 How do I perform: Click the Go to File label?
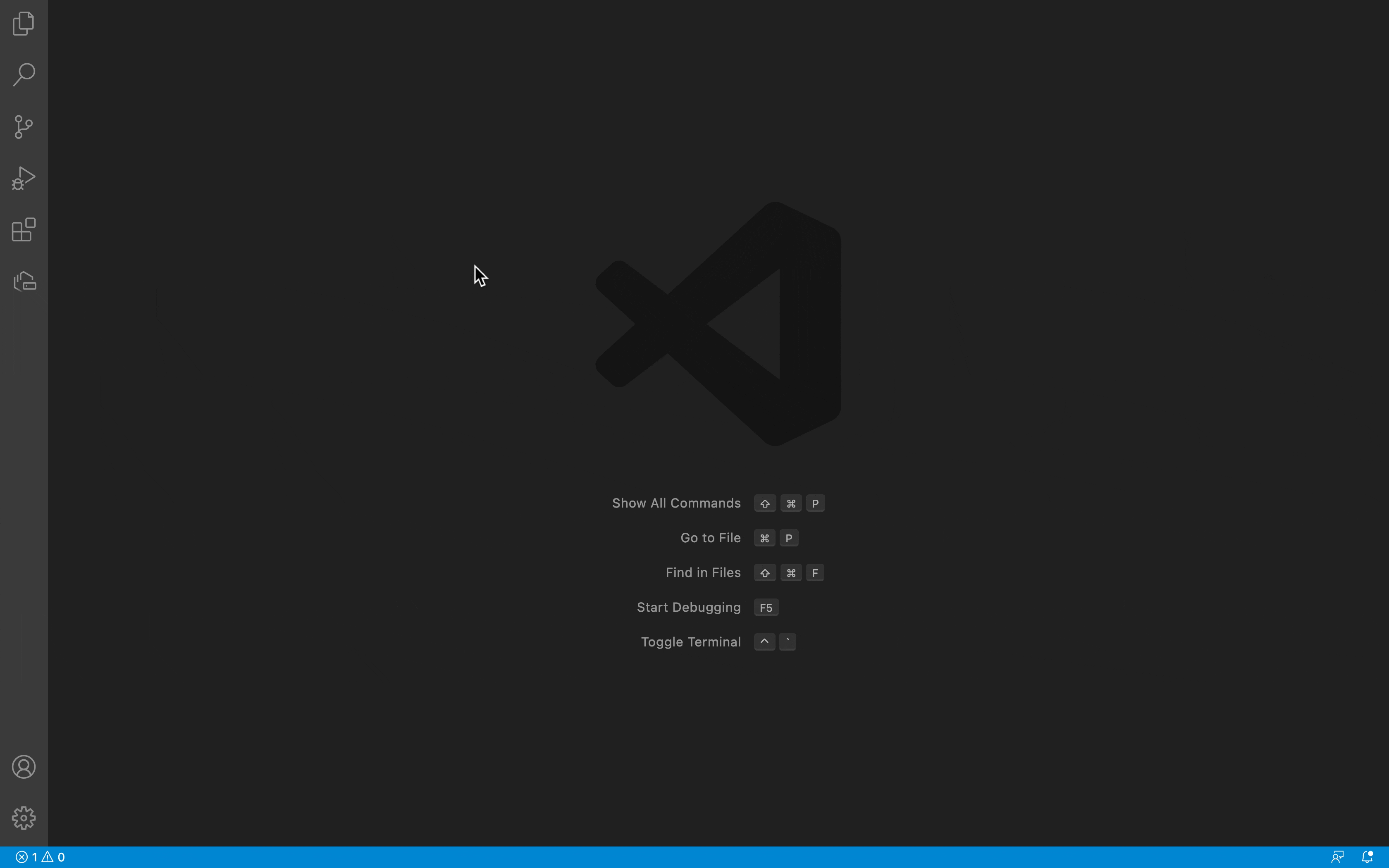(x=711, y=538)
